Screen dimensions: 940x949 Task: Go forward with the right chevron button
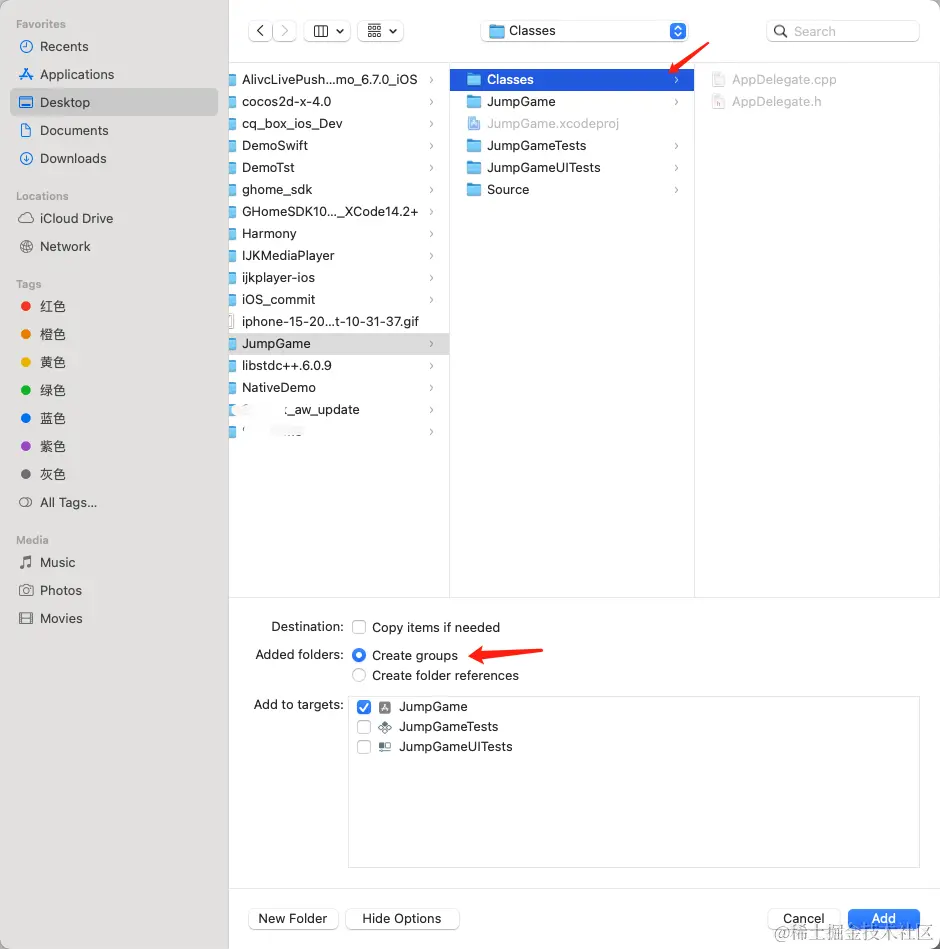[284, 31]
